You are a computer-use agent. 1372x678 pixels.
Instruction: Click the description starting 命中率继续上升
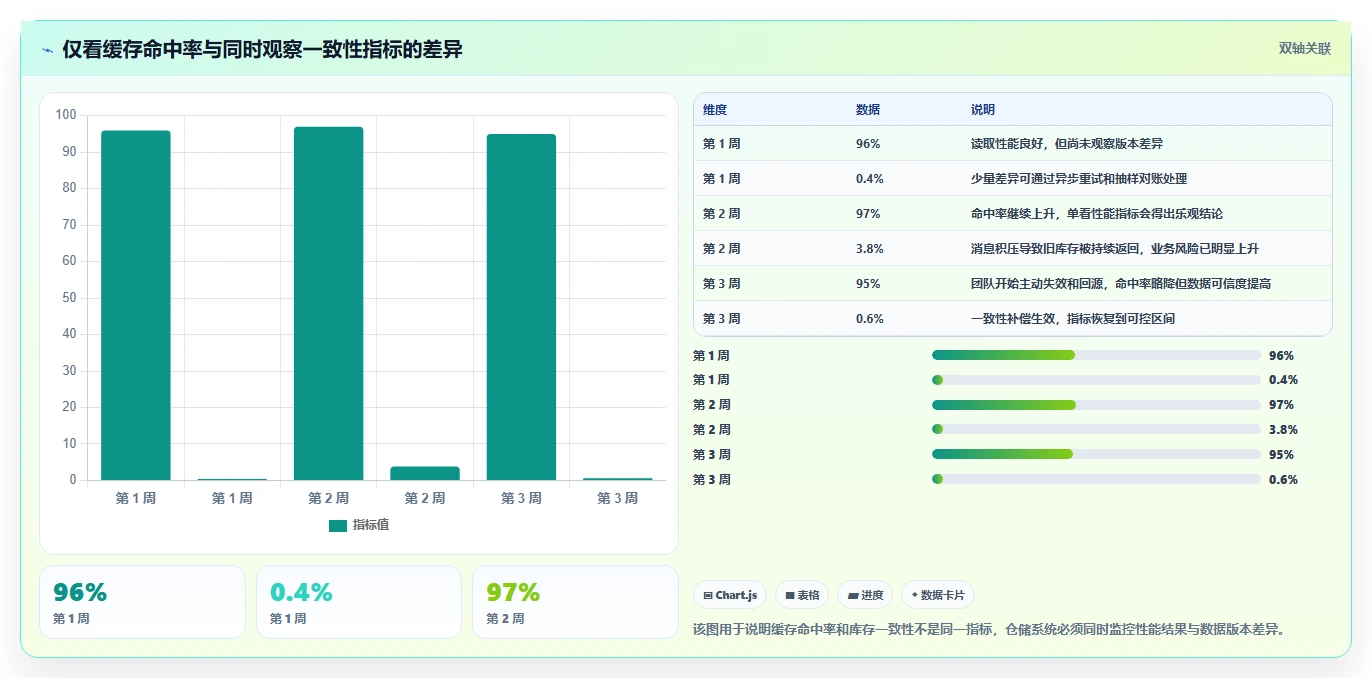[x=1097, y=214]
